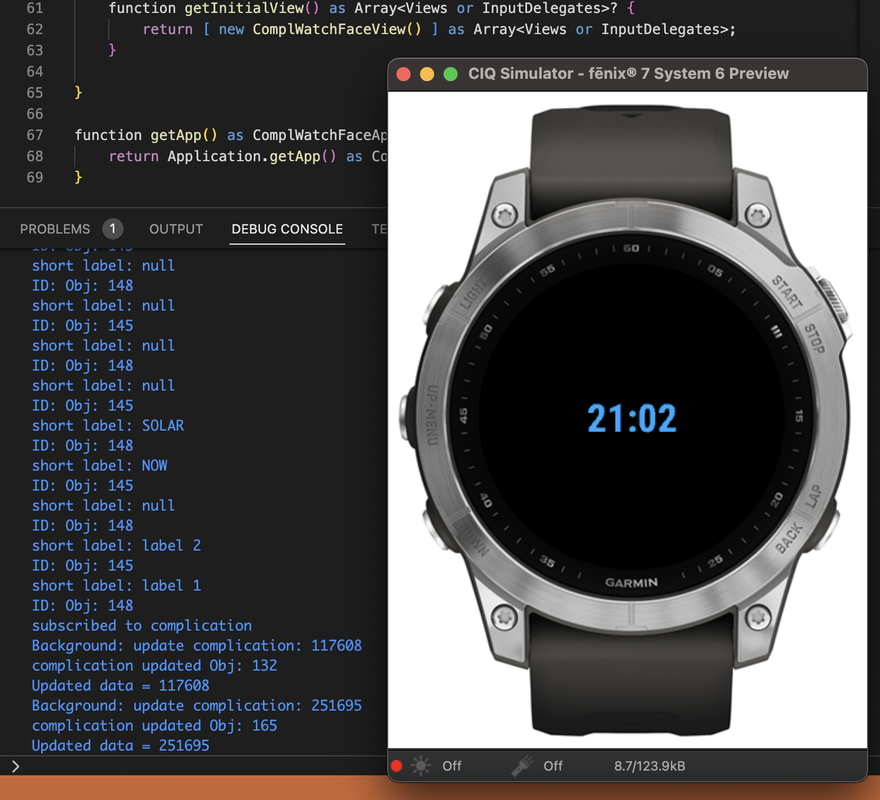Click the Problems count badge showing 1
Screen dimensions: 880x800
[x=112, y=228]
